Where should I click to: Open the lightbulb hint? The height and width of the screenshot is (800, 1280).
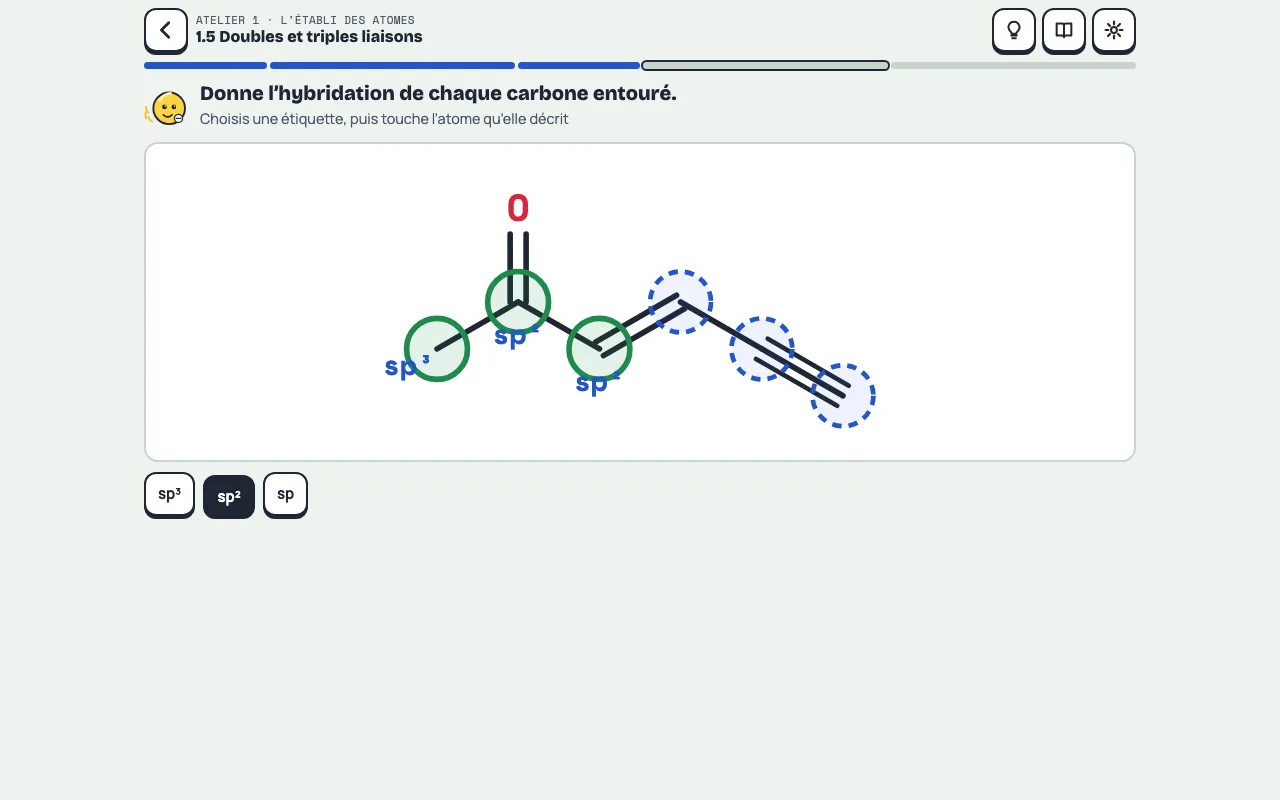click(x=1014, y=30)
